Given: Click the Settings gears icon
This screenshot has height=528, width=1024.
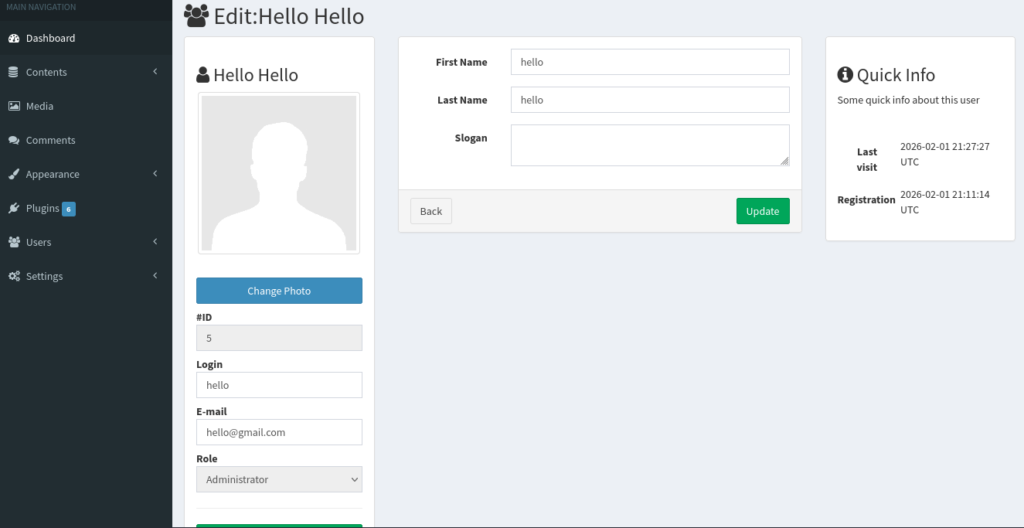Looking at the screenshot, I should click(x=14, y=276).
